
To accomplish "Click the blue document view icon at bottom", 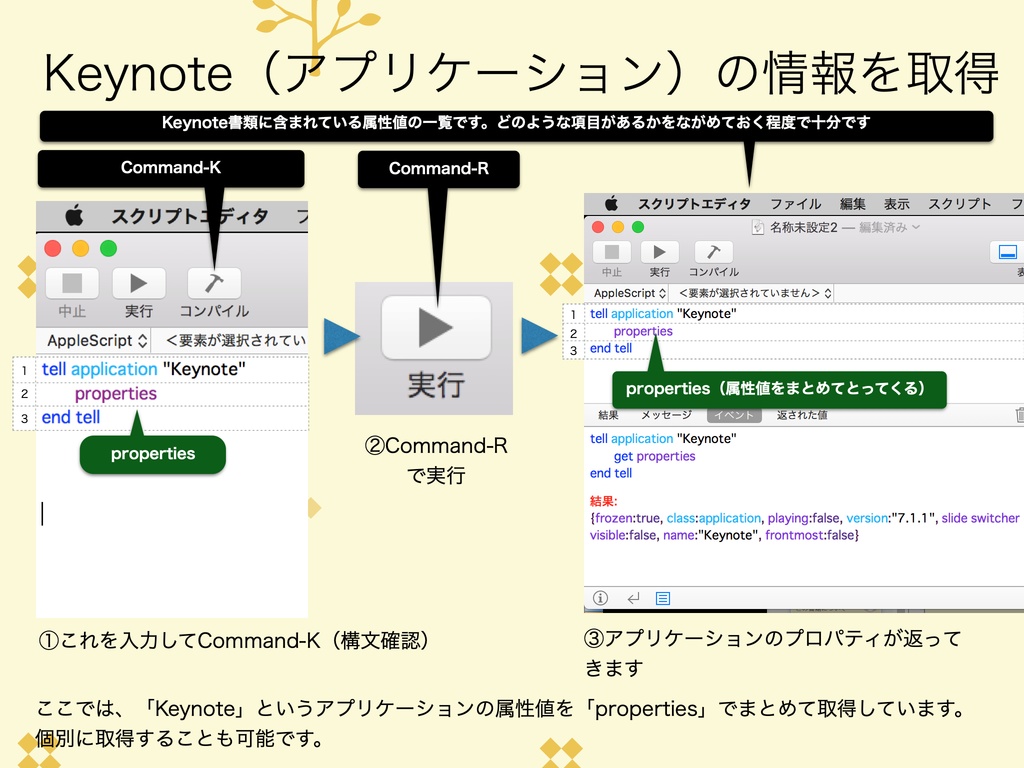I will click(663, 597).
